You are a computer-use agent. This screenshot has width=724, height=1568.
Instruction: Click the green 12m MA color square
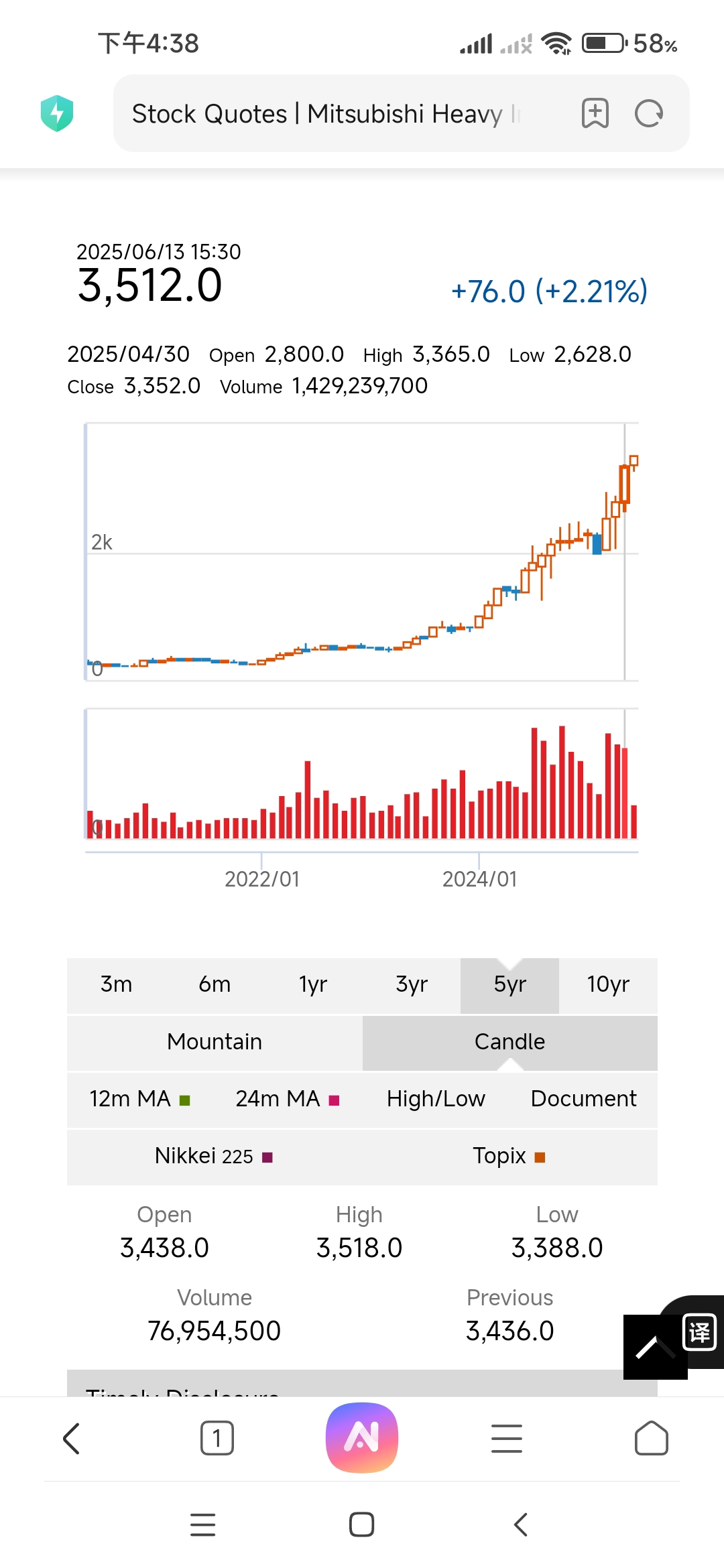pyautogui.click(x=185, y=1100)
